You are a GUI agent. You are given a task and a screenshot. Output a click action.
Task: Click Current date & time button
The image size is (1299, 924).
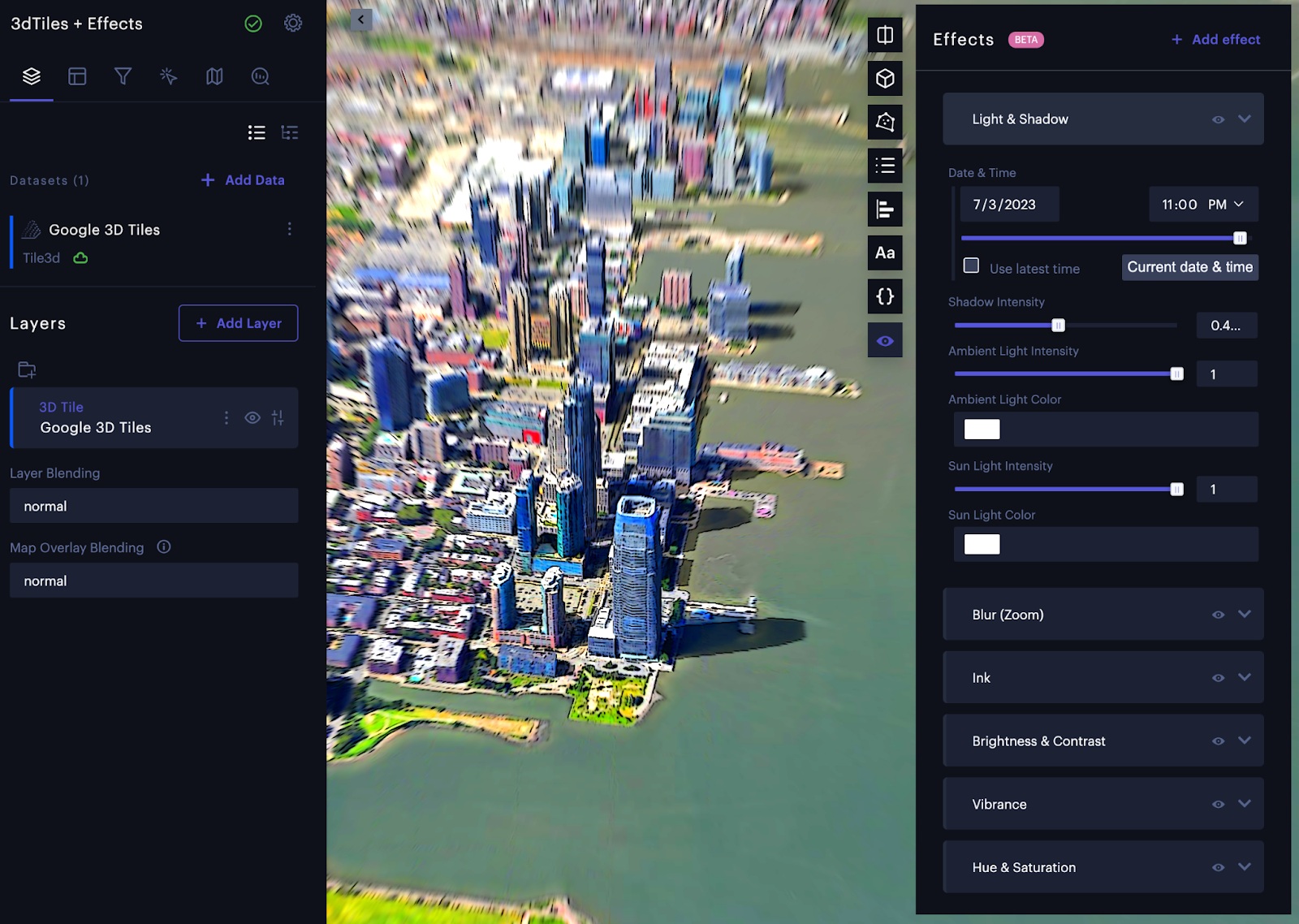coord(1189,267)
